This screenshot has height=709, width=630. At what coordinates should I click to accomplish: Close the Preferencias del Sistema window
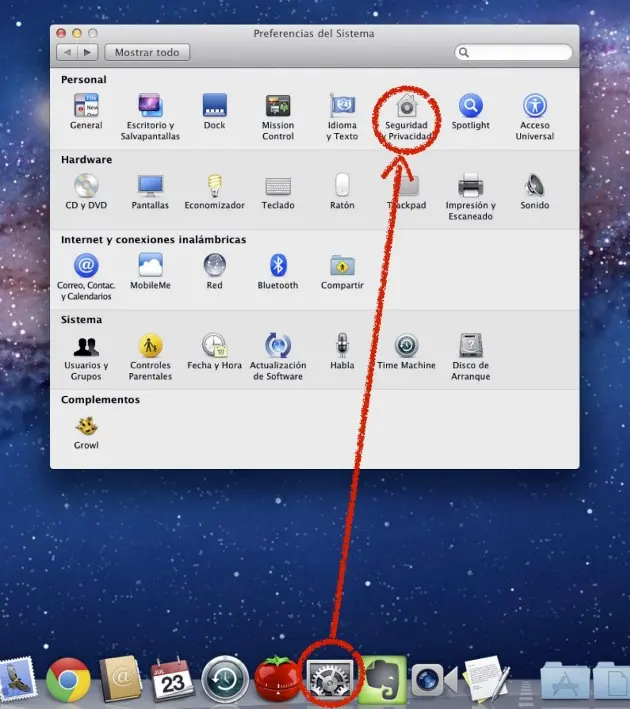coord(61,33)
